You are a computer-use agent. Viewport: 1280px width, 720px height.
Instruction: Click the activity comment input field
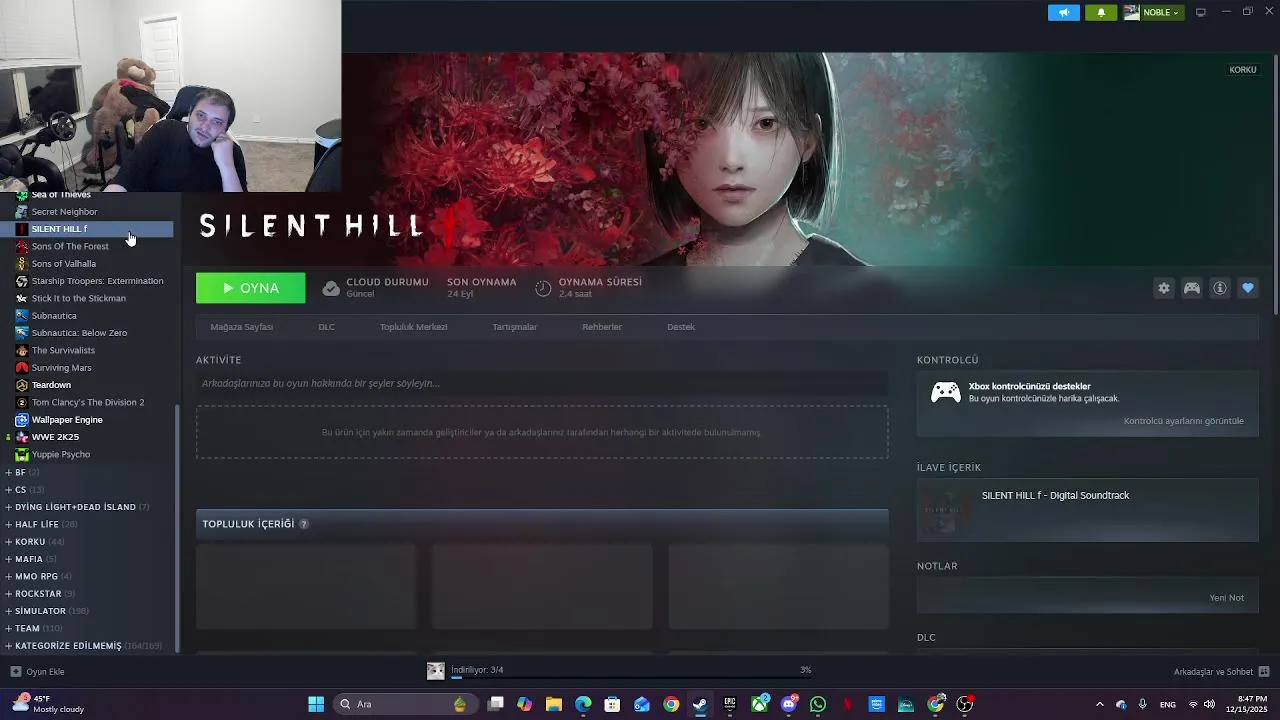click(542, 383)
